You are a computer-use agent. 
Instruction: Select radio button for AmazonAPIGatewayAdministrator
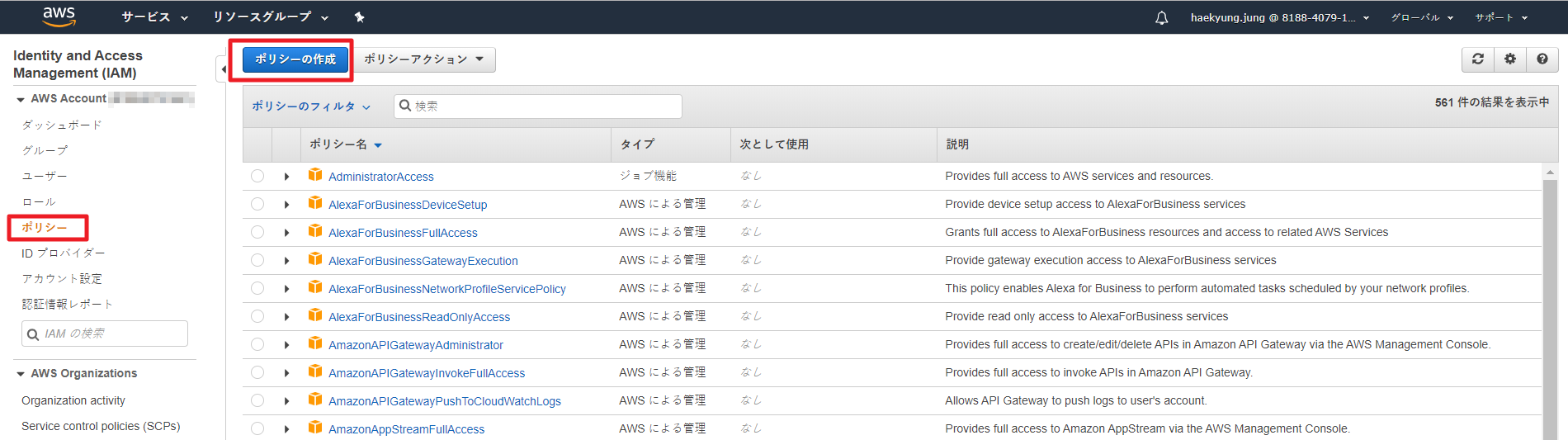pos(257,344)
